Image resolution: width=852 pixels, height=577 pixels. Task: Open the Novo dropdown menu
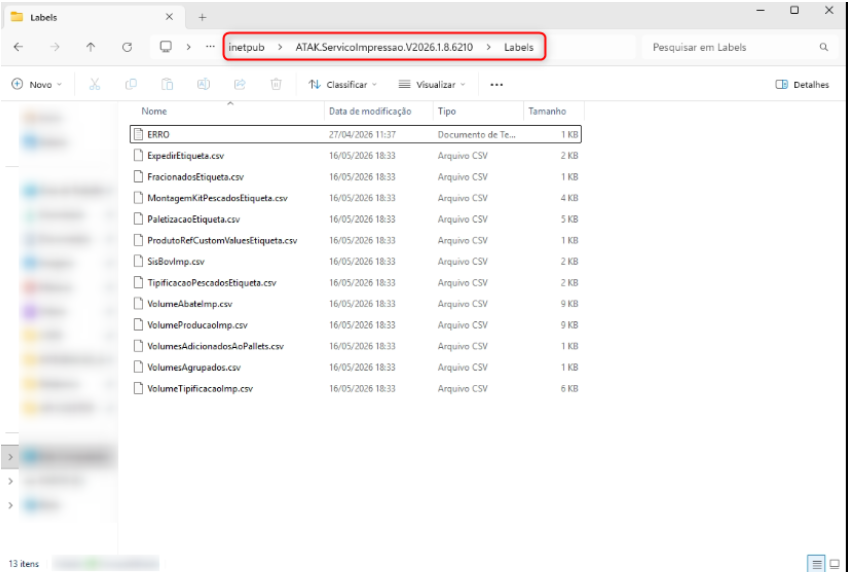click(36, 85)
